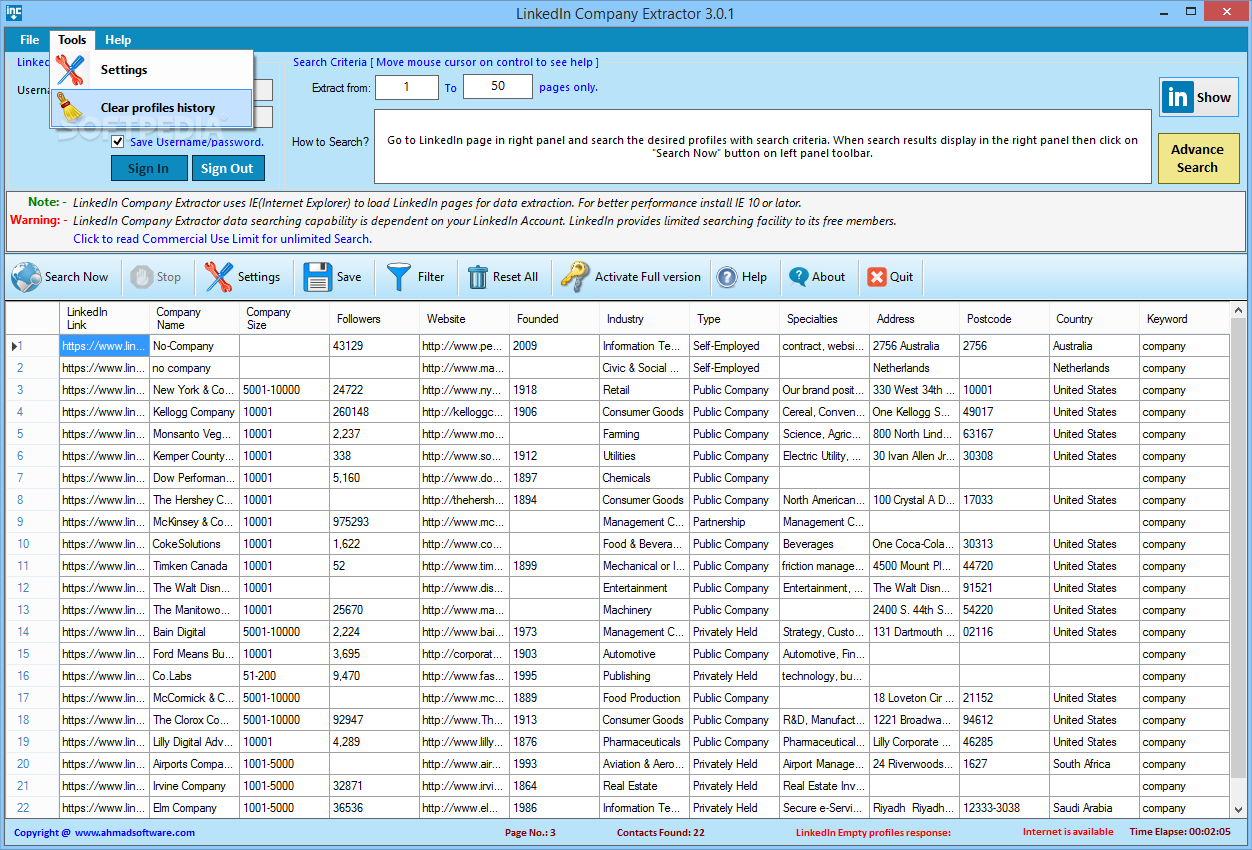Click the Extract from page field
Viewport: 1252px width, 850px height.
point(407,87)
